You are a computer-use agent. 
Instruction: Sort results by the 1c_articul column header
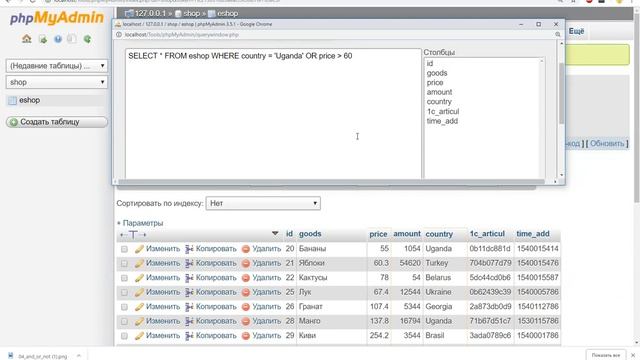(487, 234)
